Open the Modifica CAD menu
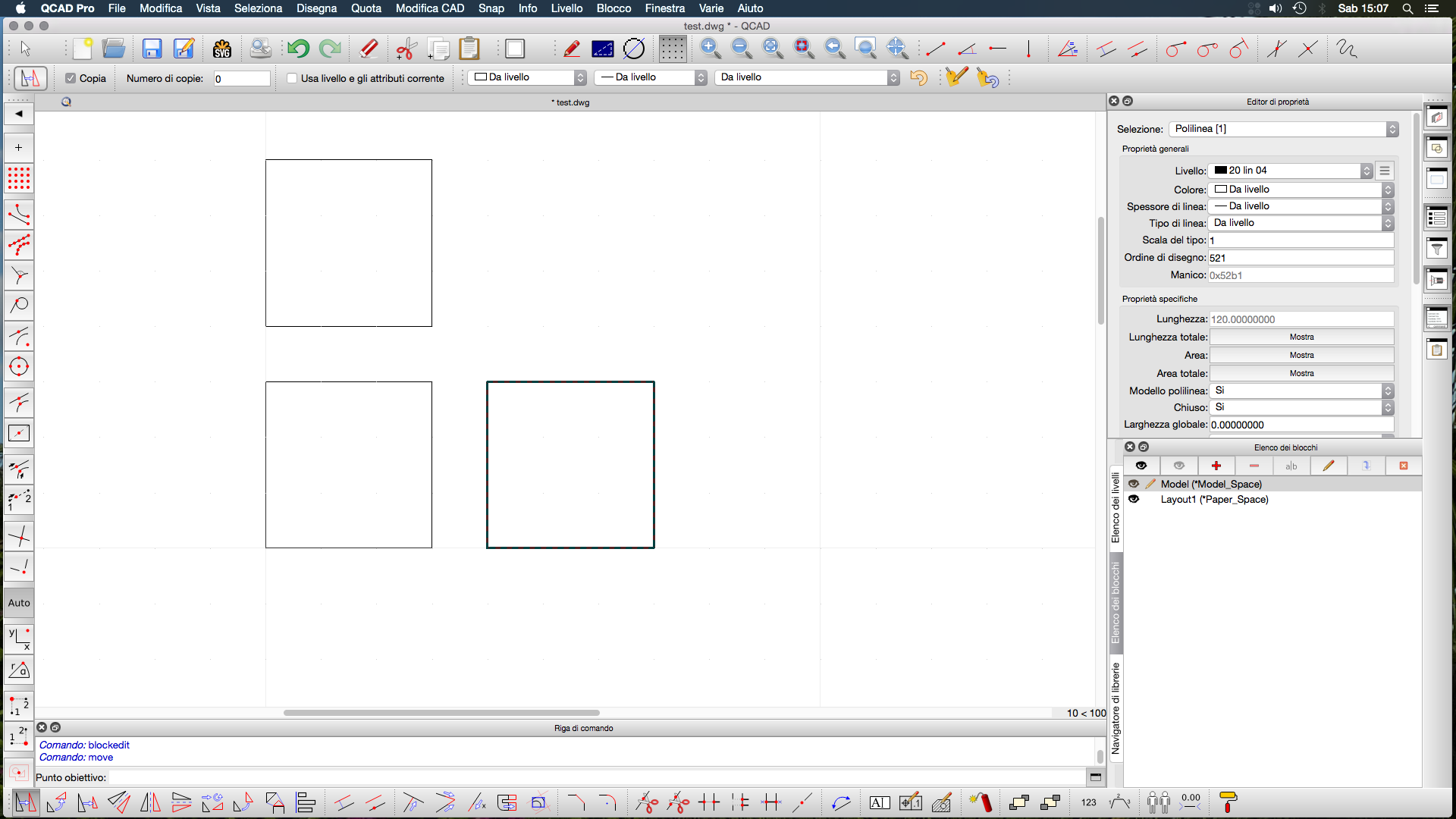Image resolution: width=1456 pixels, height=819 pixels. click(x=429, y=8)
